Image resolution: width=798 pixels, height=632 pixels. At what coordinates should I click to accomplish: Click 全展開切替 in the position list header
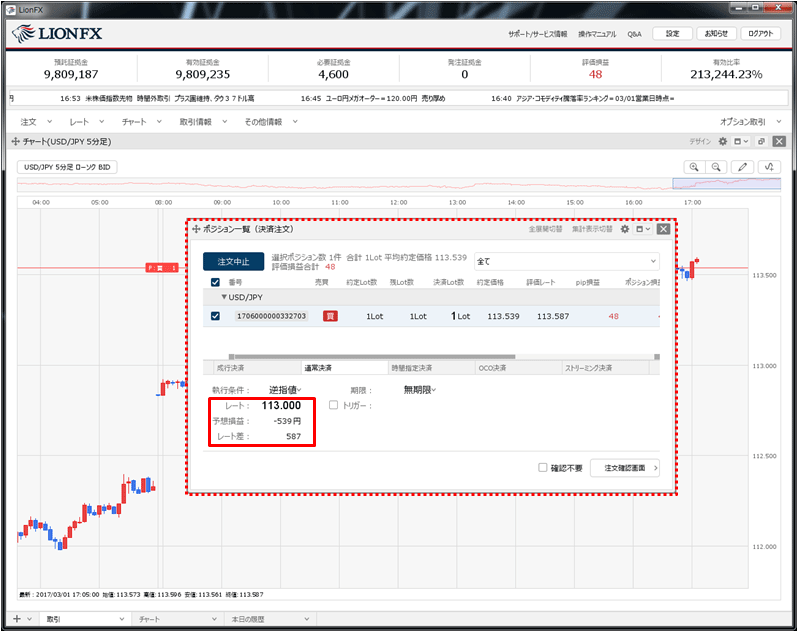click(546, 229)
